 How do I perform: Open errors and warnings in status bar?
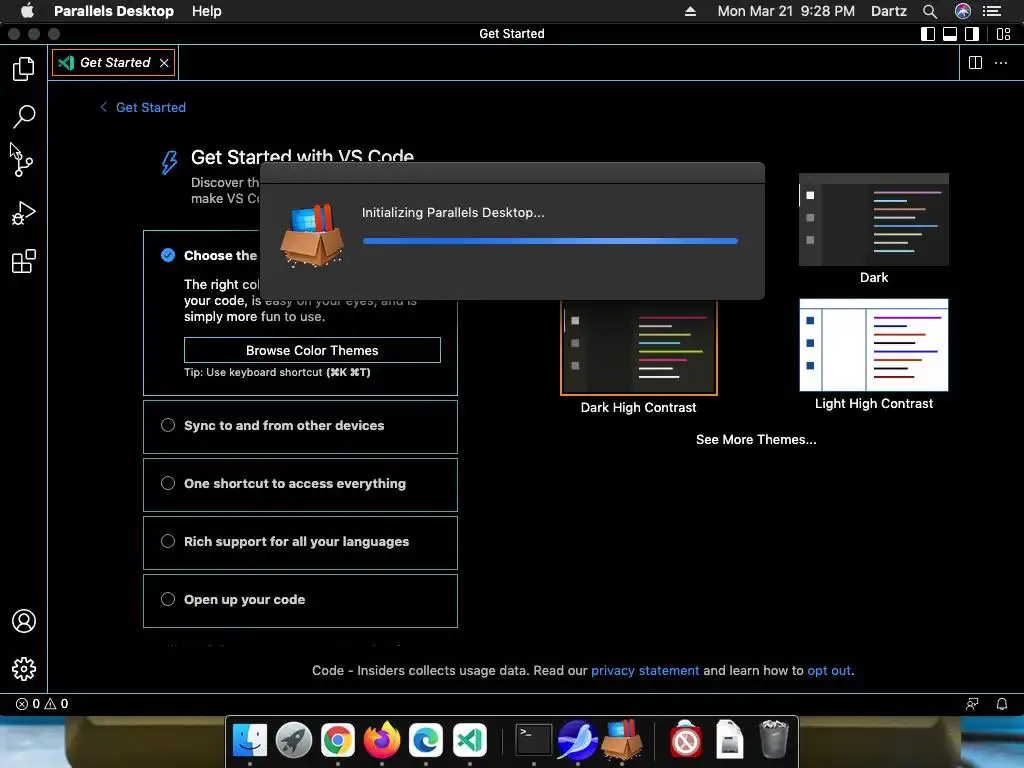coord(42,704)
